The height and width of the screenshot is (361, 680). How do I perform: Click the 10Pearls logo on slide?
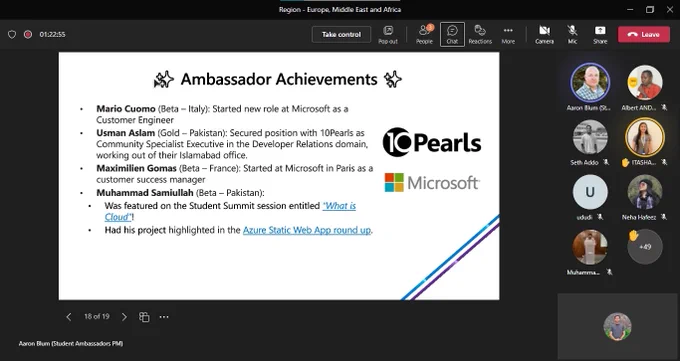click(x=432, y=142)
